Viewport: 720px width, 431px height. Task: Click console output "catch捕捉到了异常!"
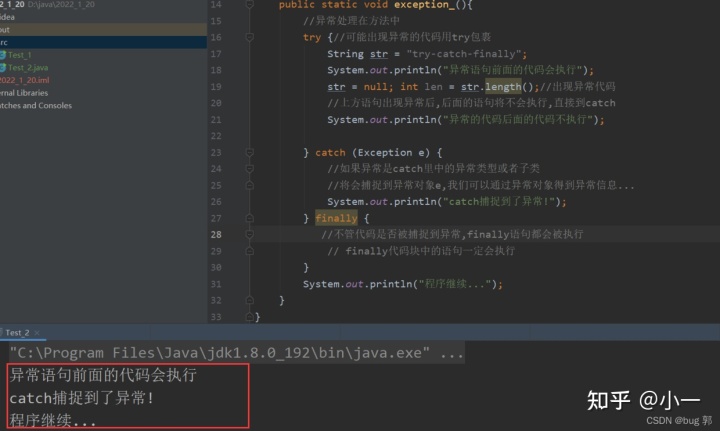(x=81, y=397)
